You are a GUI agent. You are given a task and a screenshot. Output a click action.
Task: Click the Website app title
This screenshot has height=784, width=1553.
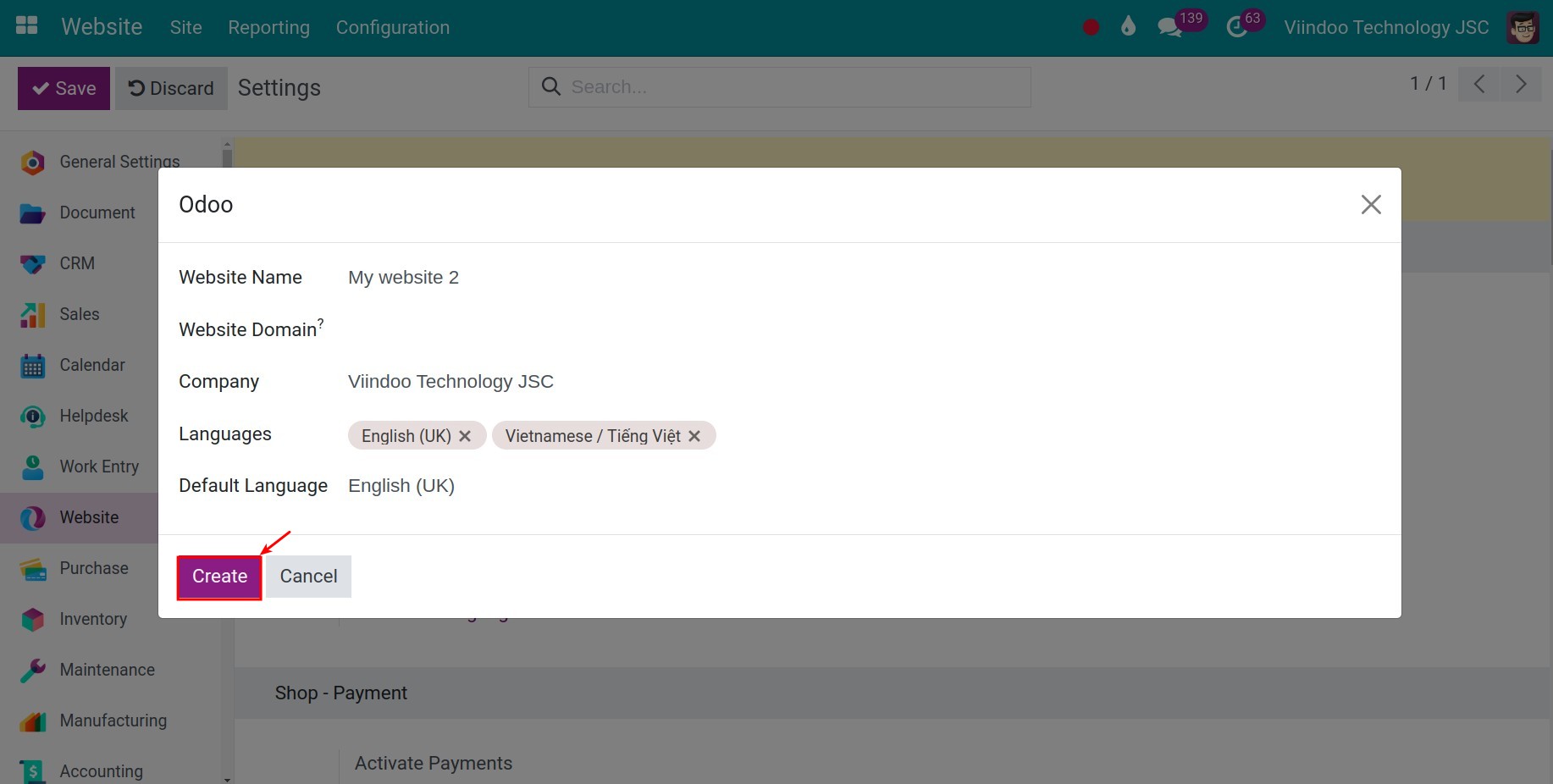pos(102,26)
